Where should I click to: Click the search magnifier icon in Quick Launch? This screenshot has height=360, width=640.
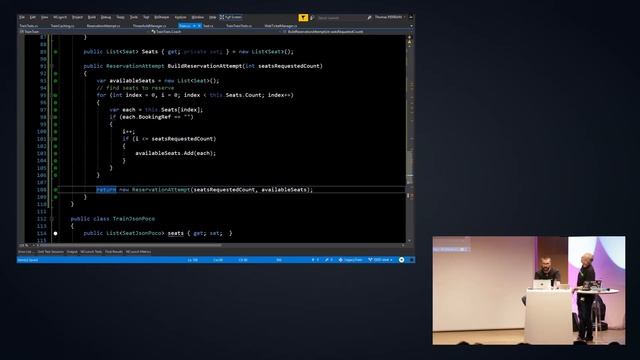(x=369, y=18)
